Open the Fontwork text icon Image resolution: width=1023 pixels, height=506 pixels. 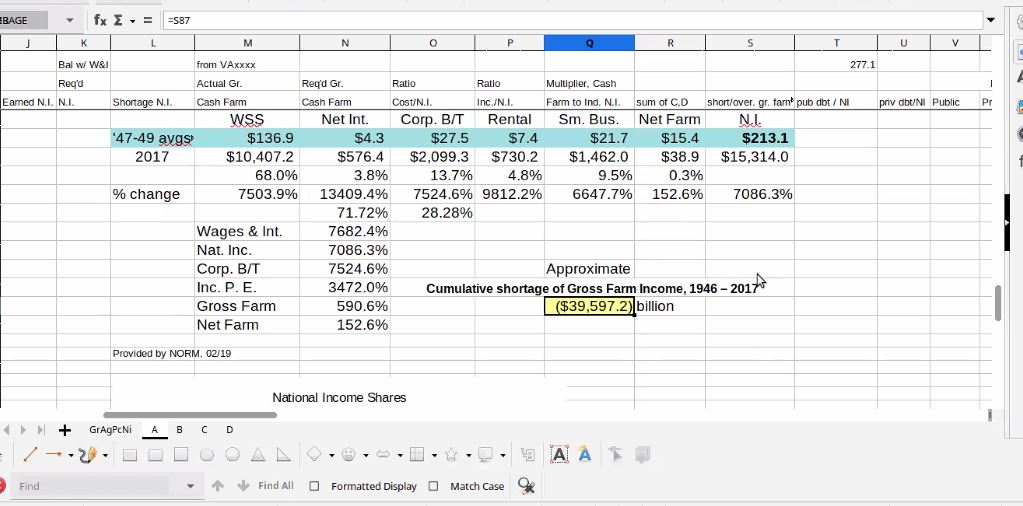pyautogui.click(x=585, y=455)
